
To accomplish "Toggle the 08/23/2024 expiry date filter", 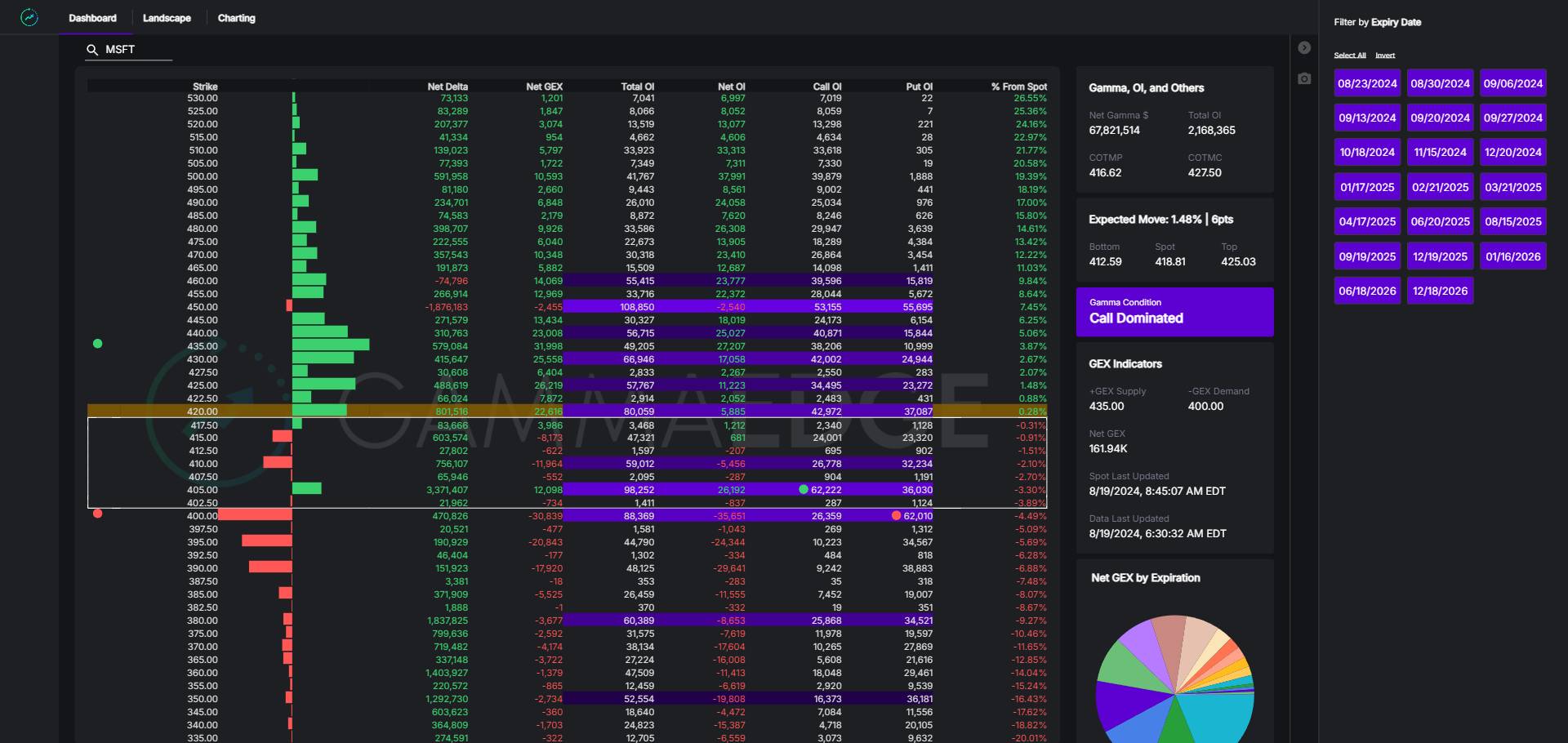I will coord(1367,83).
